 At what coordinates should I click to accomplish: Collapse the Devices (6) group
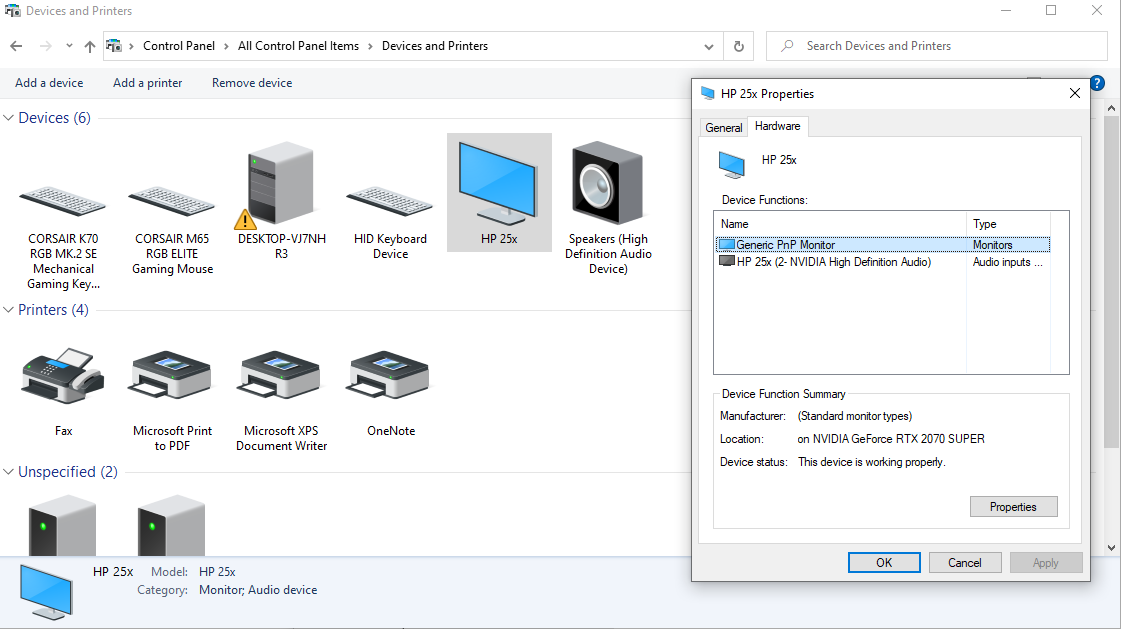click(9, 118)
